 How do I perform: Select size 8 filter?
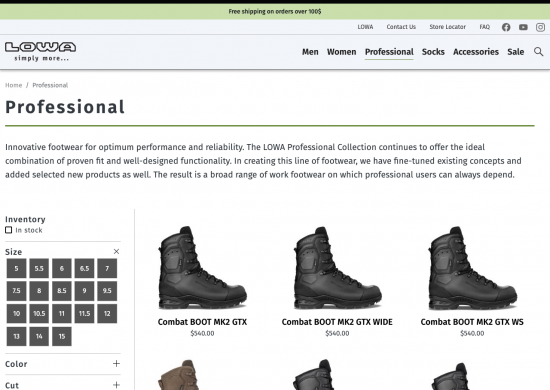[x=39, y=291]
